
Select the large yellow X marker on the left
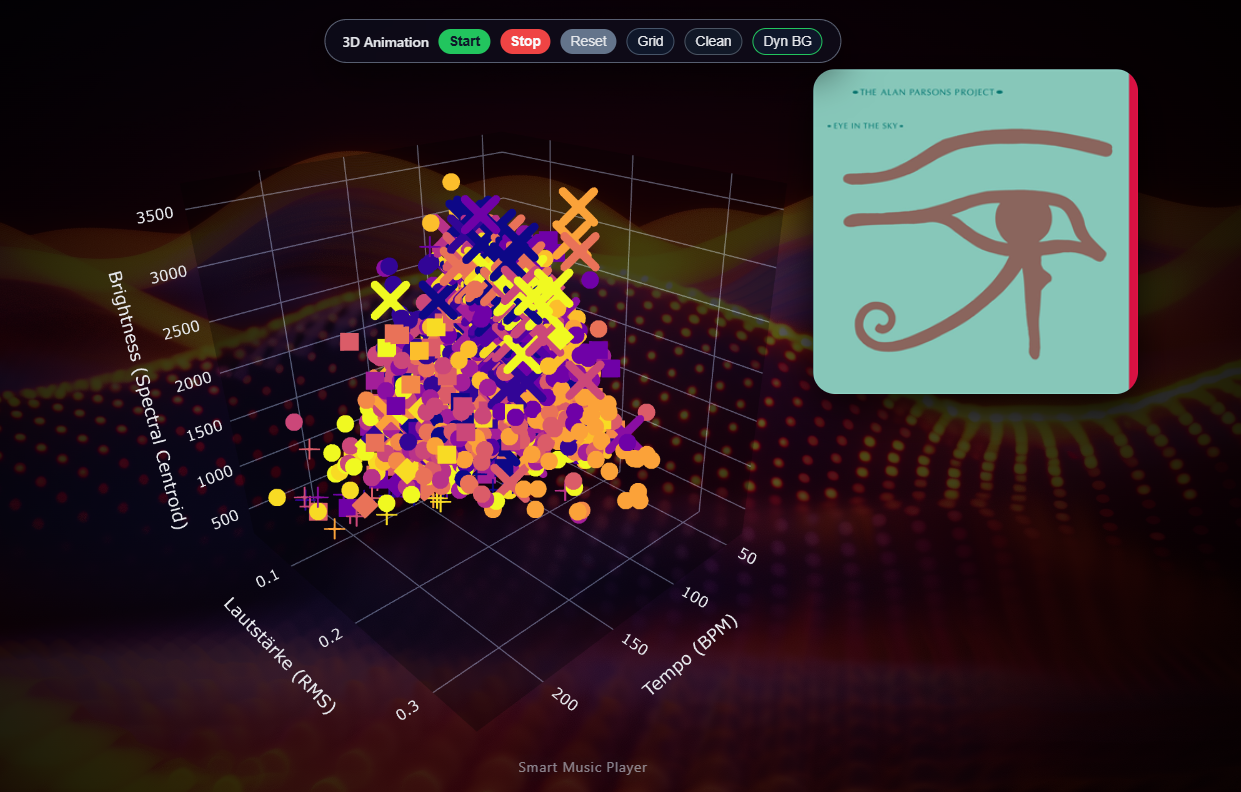pyautogui.click(x=390, y=300)
